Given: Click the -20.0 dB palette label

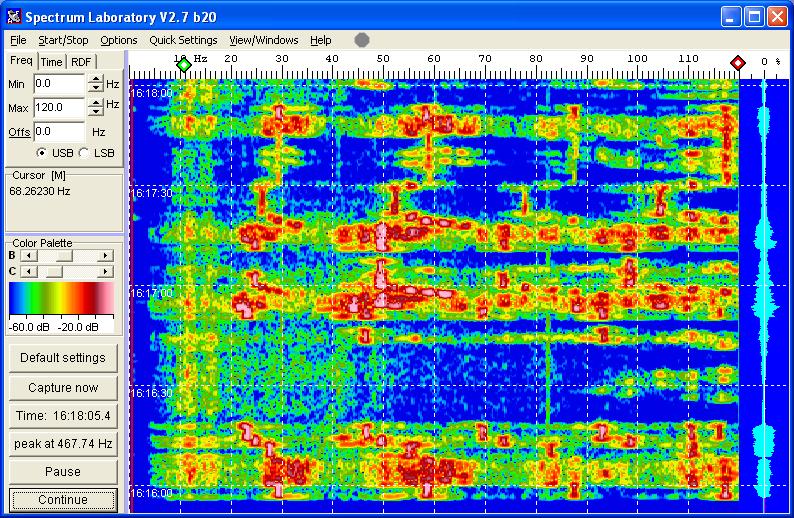Looking at the screenshot, I should (x=78, y=327).
